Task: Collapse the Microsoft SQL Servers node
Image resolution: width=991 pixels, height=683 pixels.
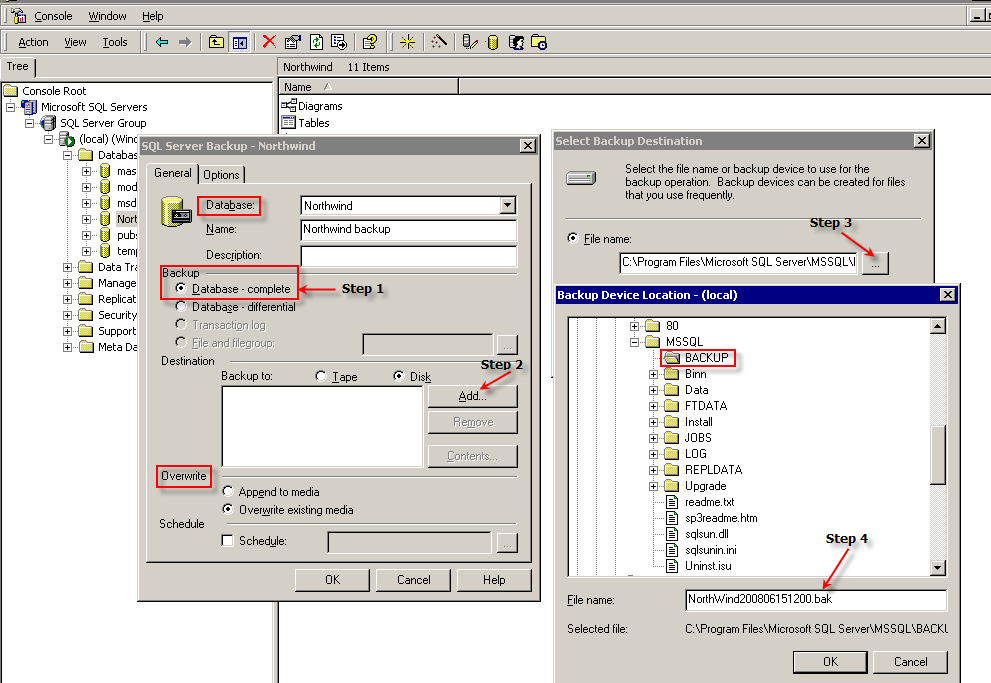Action: [10, 107]
